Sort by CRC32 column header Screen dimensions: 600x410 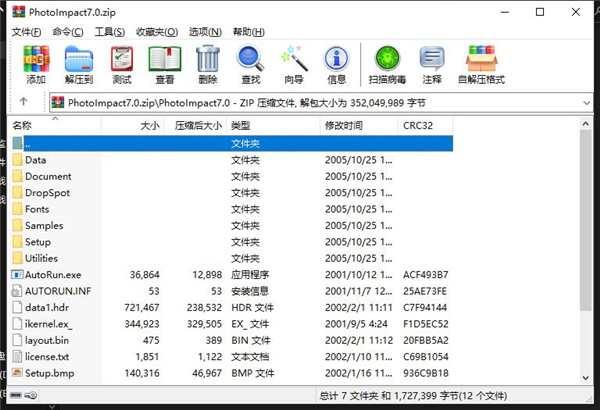(x=426, y=125)
